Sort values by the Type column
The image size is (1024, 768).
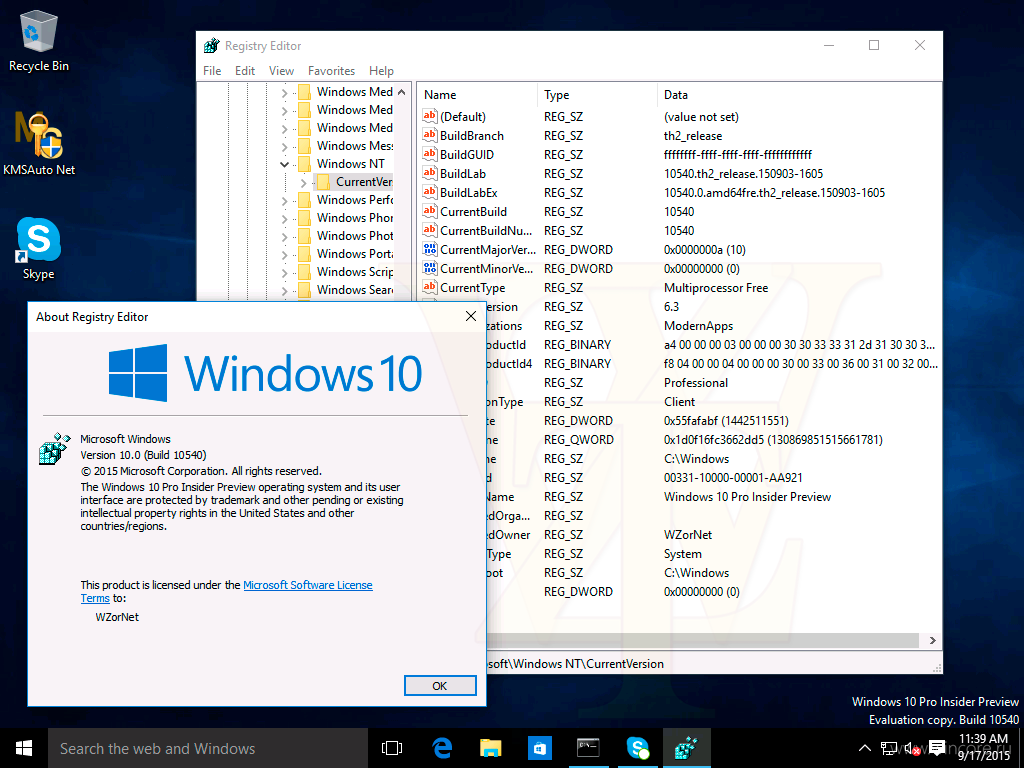click(597, 95)
